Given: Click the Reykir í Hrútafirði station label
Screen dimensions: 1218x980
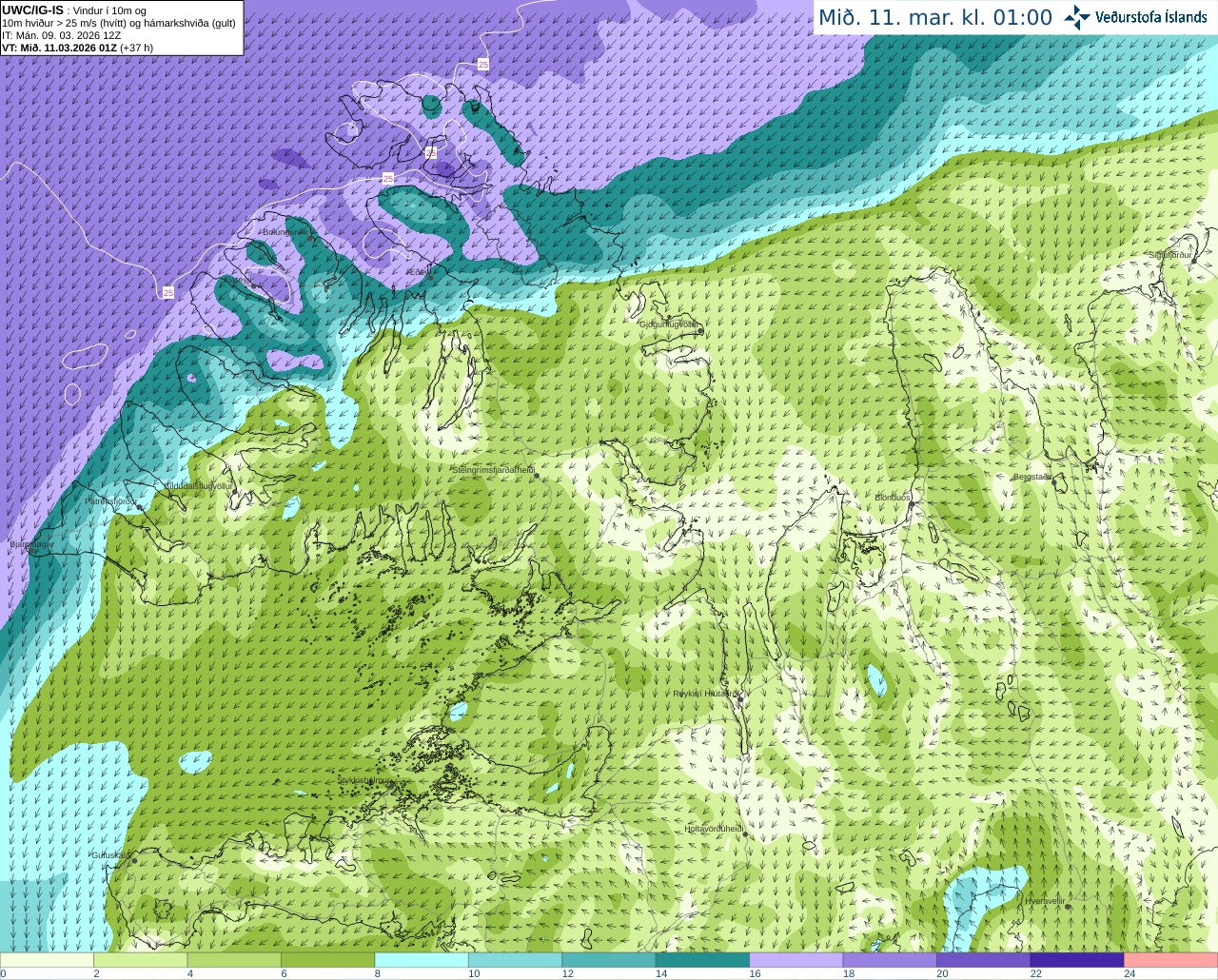Looking at the screenshot, I should click(705, 694).
